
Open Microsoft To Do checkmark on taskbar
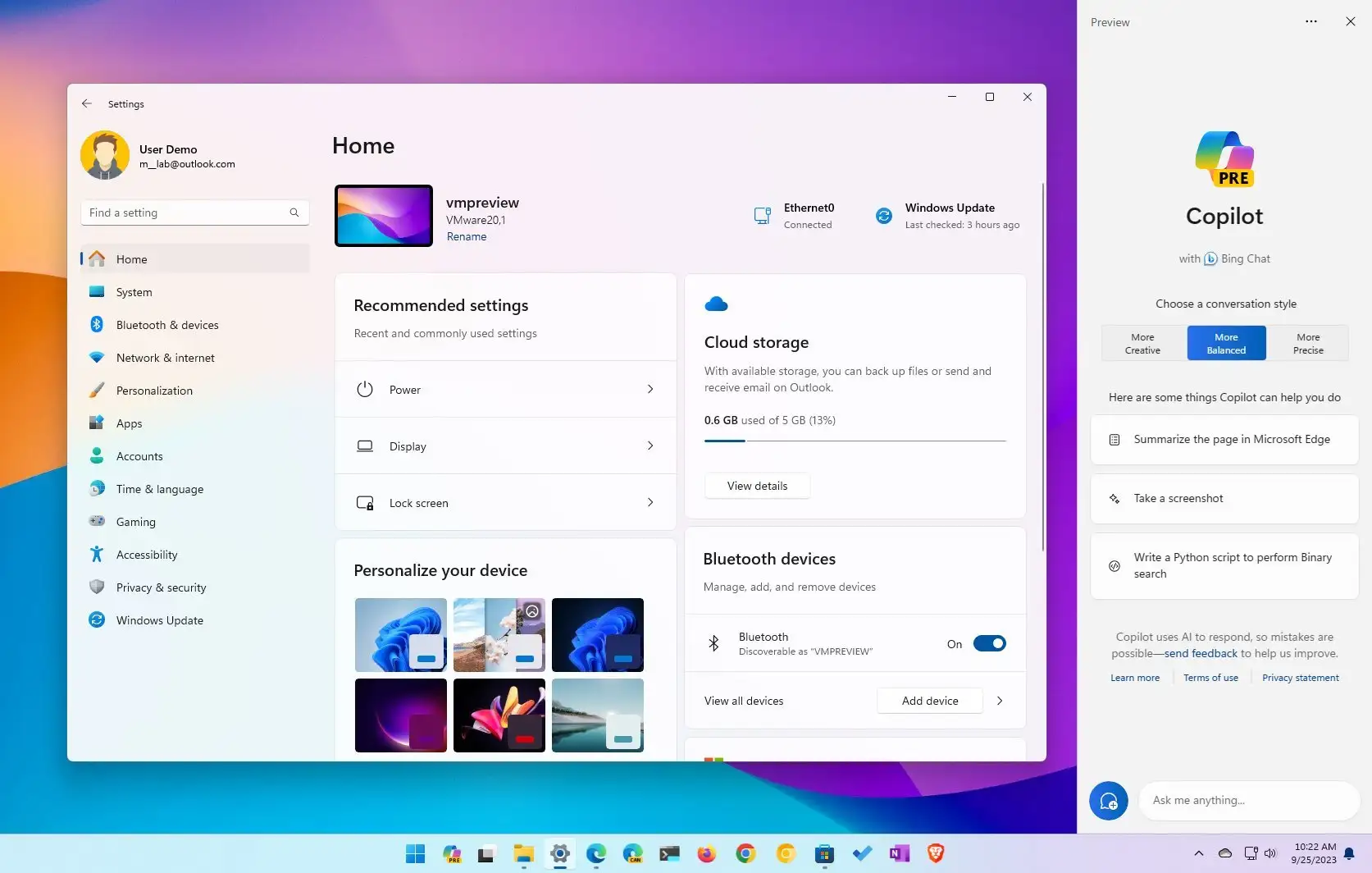coord(862,854)
